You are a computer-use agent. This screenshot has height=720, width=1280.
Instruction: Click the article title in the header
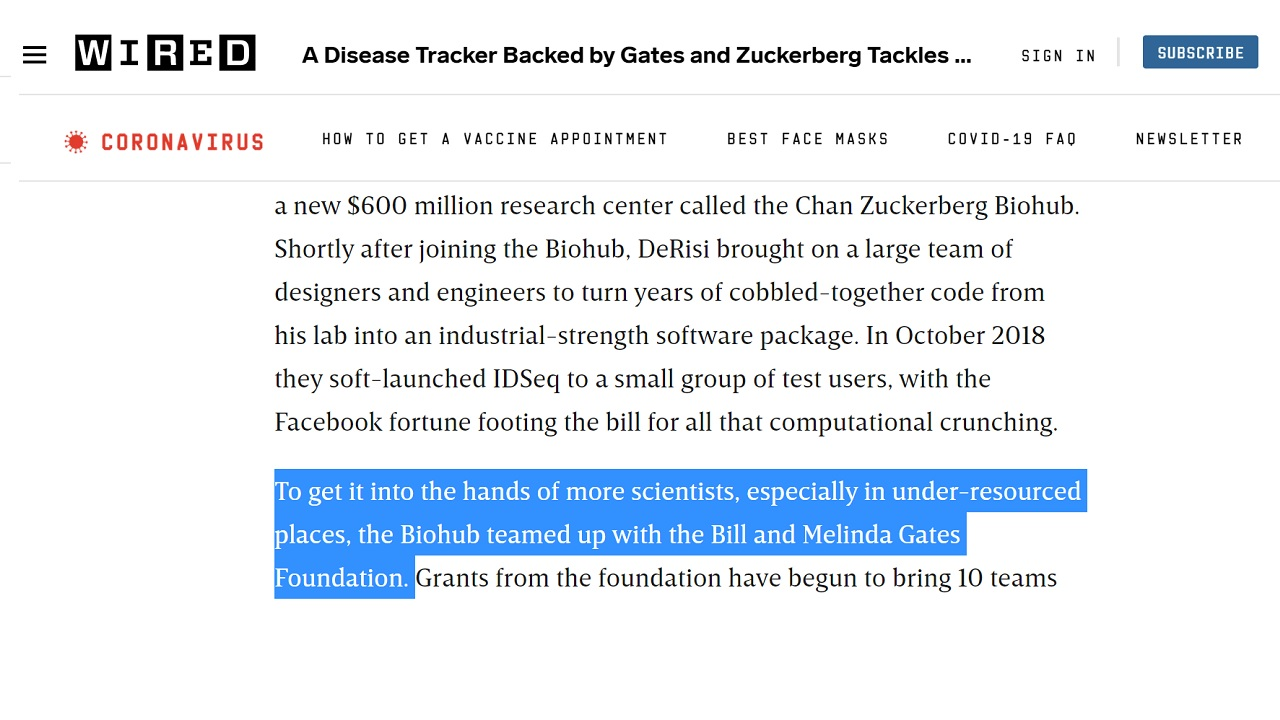pos(636,55)
